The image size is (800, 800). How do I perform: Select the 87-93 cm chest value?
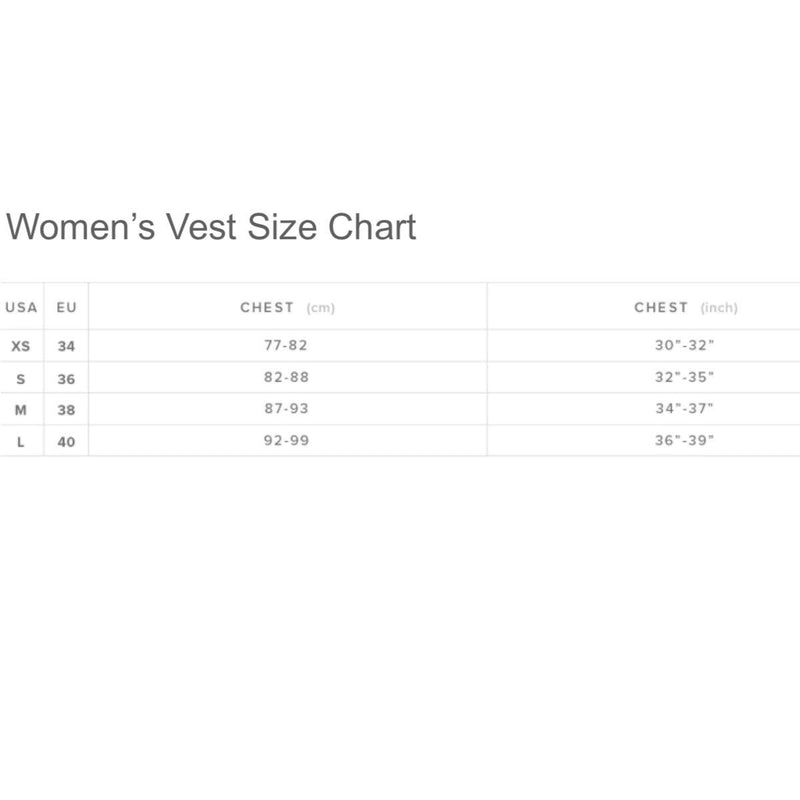[x=287, y=409]
